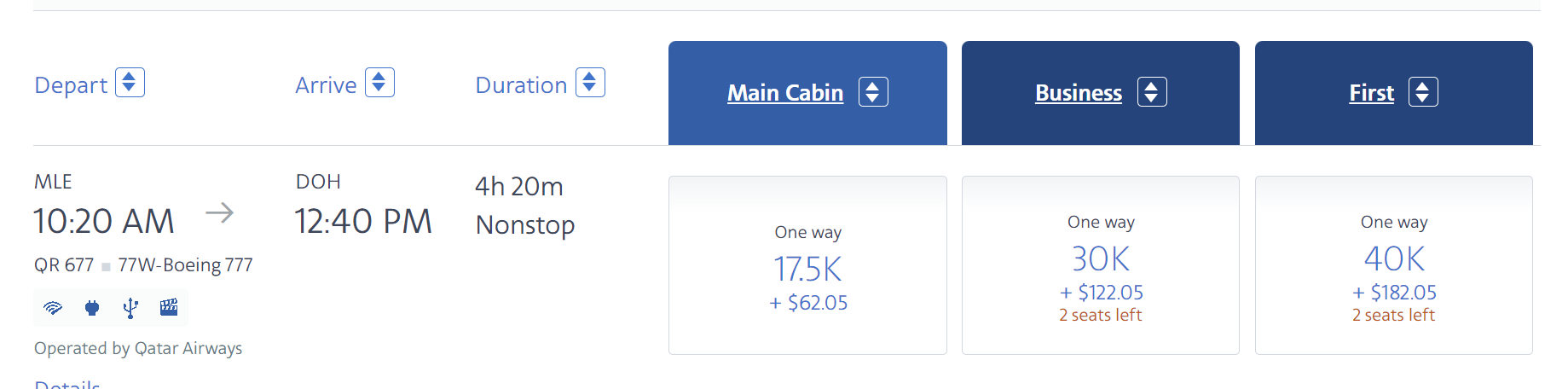The image size is (1568, 389).
Task: Sort flights using the Duration sort icon
Action: tap(590, 83)
